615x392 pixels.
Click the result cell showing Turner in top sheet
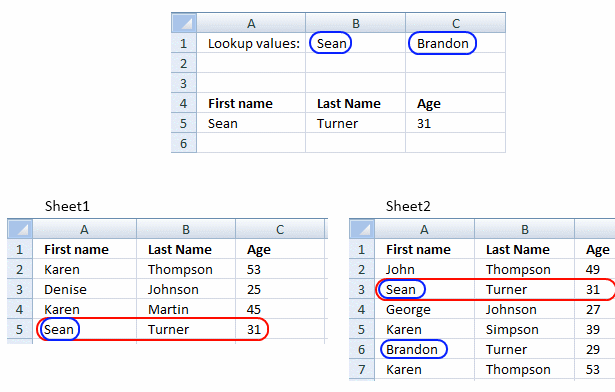tap(355, 123)
